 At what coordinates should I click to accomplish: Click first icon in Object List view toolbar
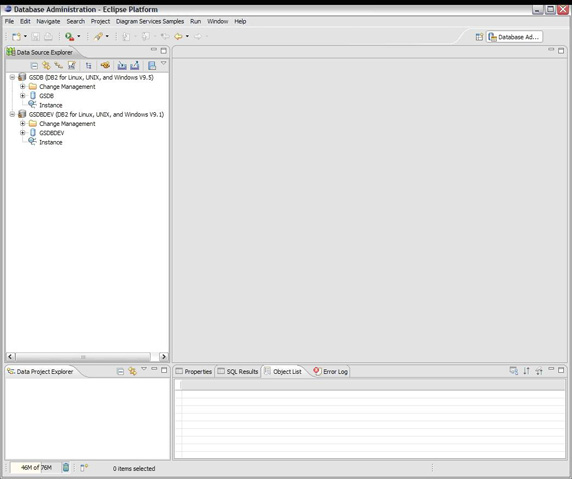(x=514, y=371)
